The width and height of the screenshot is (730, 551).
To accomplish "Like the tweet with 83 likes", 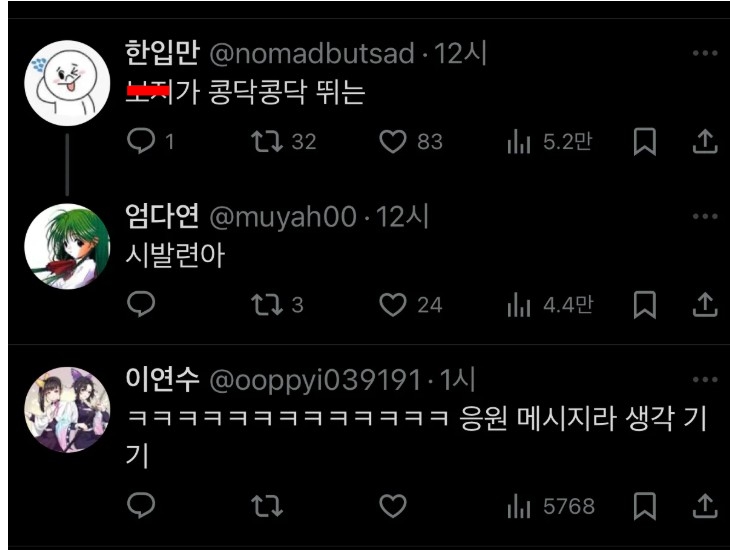I will pyautogui.click(x=393, y=141).
